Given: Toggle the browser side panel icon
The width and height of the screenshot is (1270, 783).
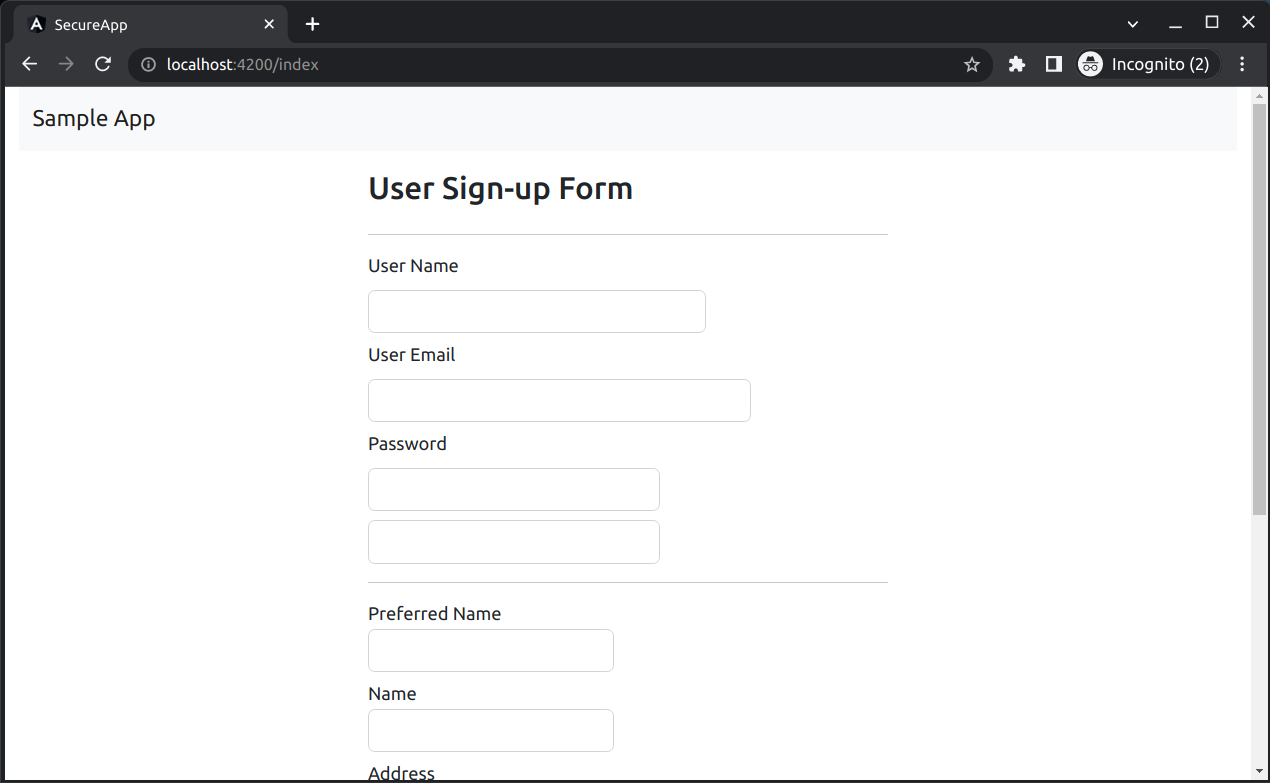Looking at the screenshot, I should pyautogui.click(x=1053, y=64).
